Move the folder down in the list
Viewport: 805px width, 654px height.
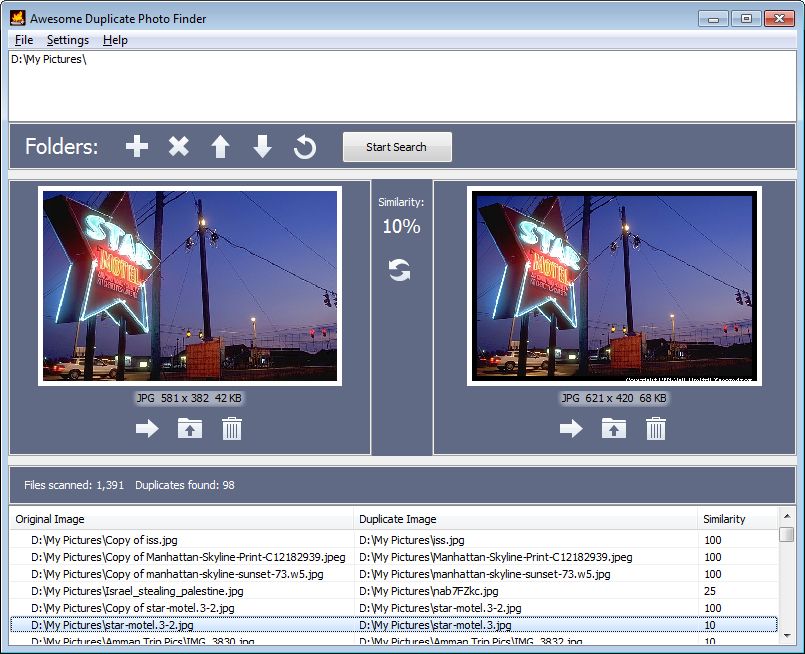(262, 146)
